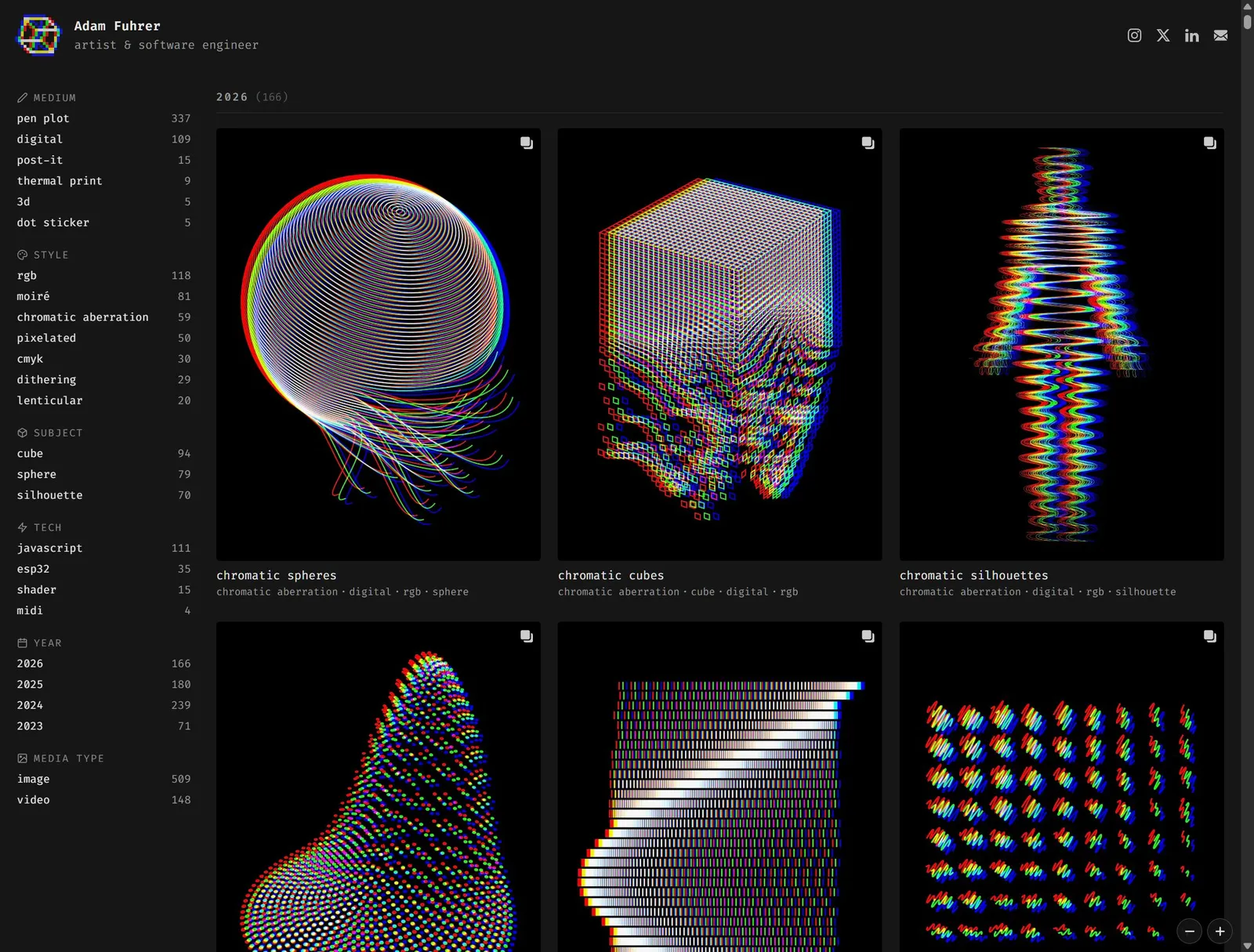Filter by thermal print medium

coord(103,181)
